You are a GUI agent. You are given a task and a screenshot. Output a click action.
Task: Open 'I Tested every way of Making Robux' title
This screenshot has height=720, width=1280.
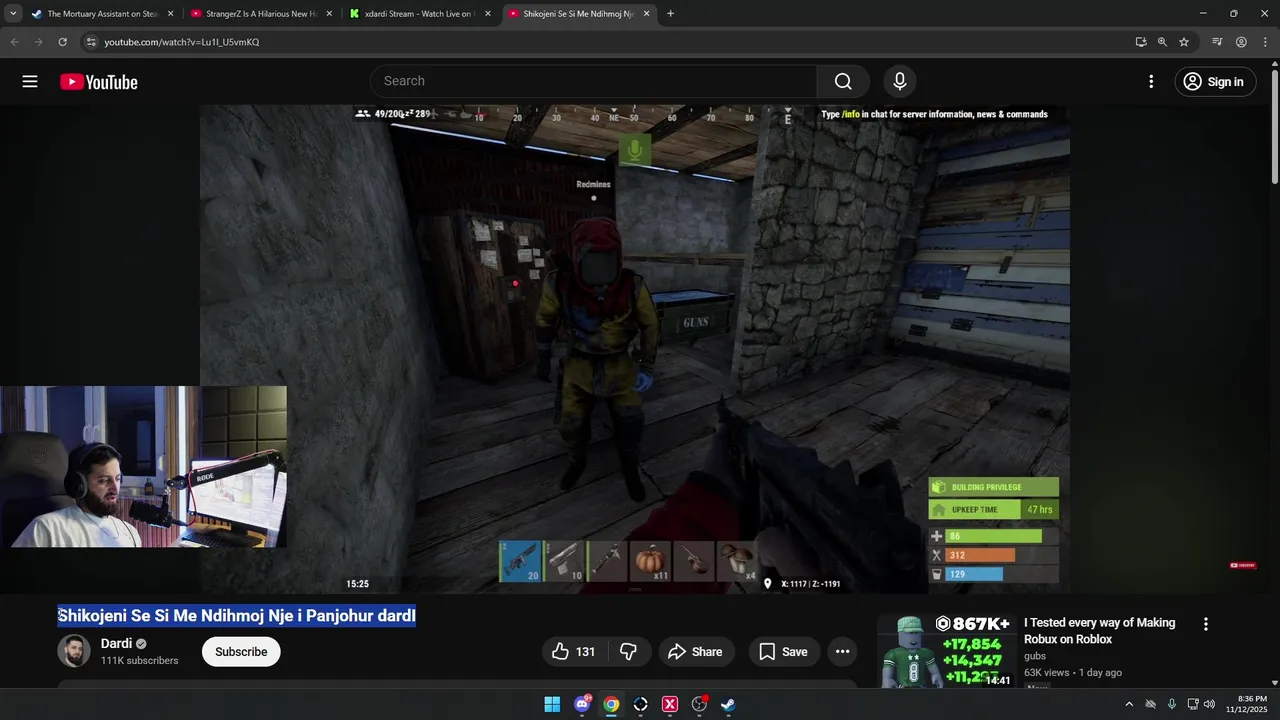pos(1100,631)
